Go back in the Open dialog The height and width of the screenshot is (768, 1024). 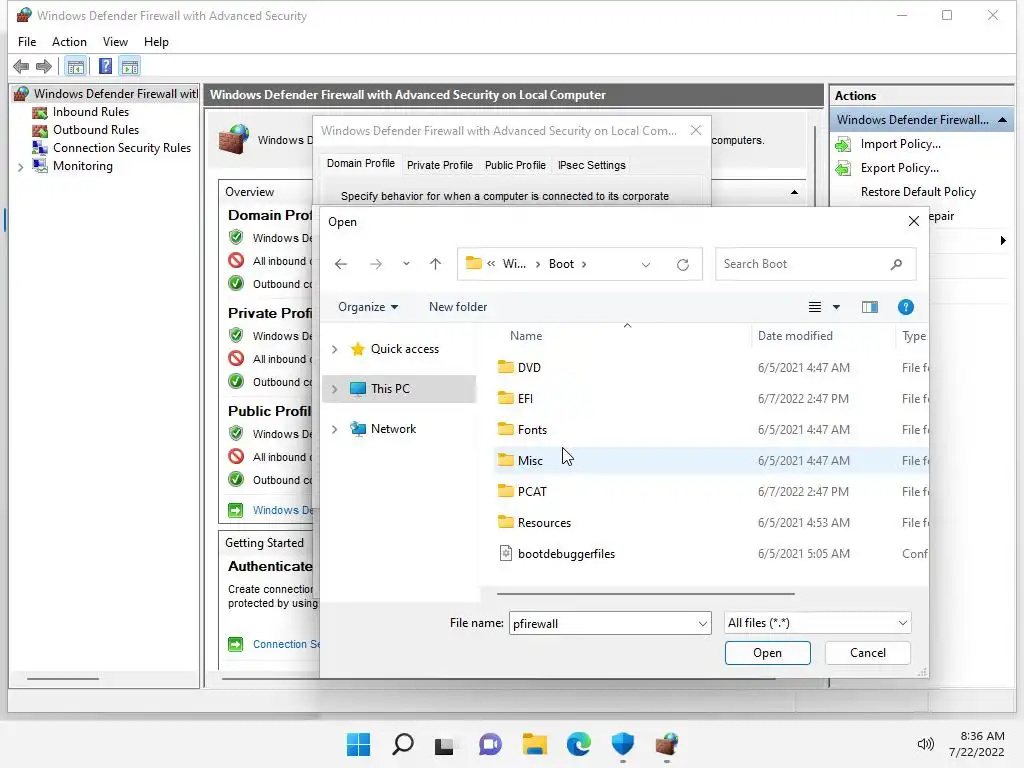point(341,264)
